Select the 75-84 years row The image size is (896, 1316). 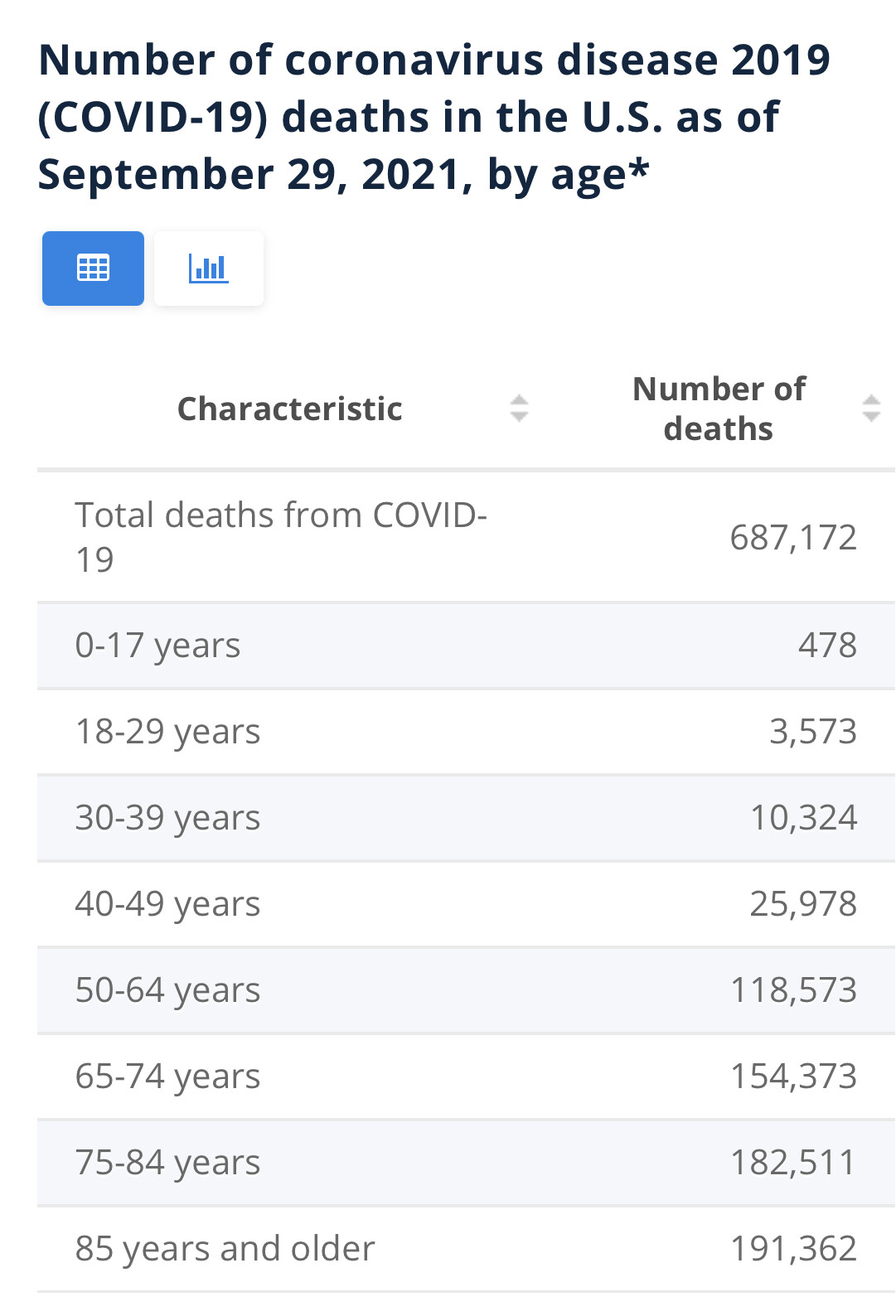click(x=466, y=1163)
